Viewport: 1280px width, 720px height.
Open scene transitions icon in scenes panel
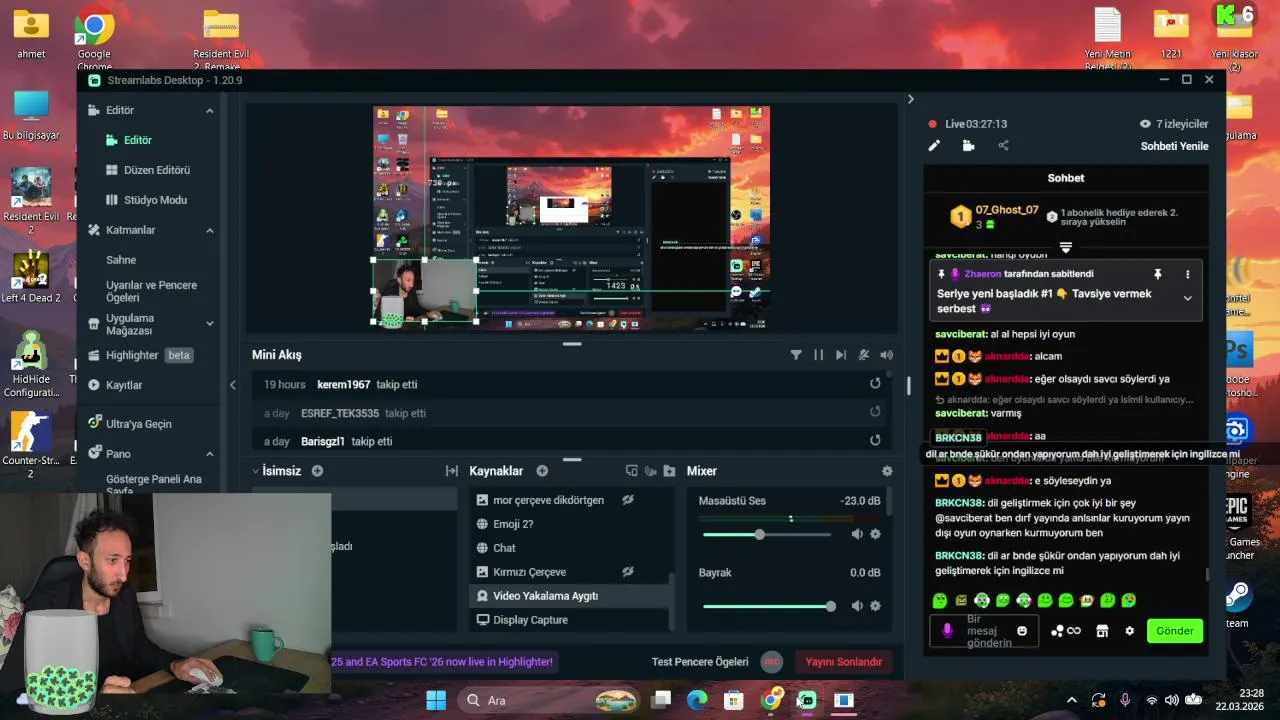[x=452, y=471]
